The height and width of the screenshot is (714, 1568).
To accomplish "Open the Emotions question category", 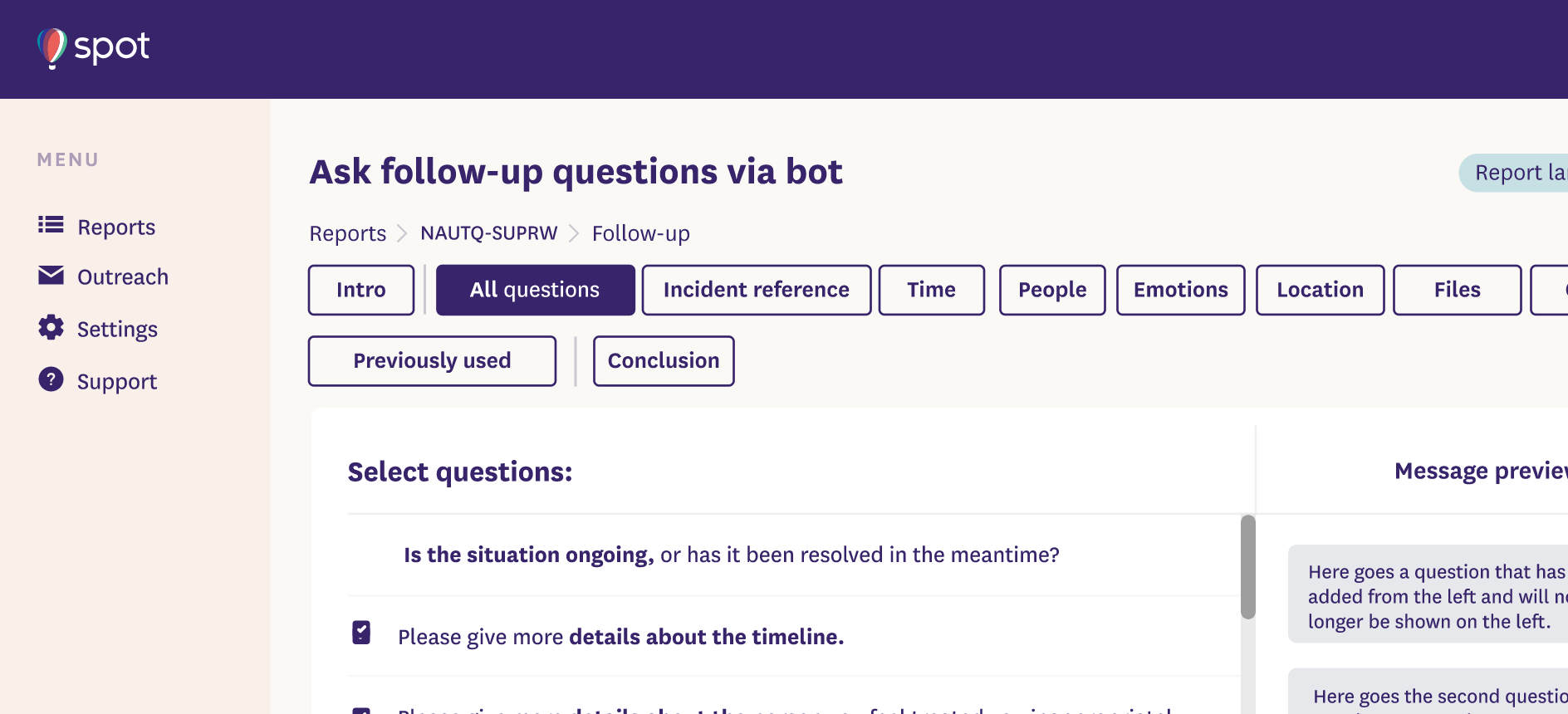I will [1180, 290].
